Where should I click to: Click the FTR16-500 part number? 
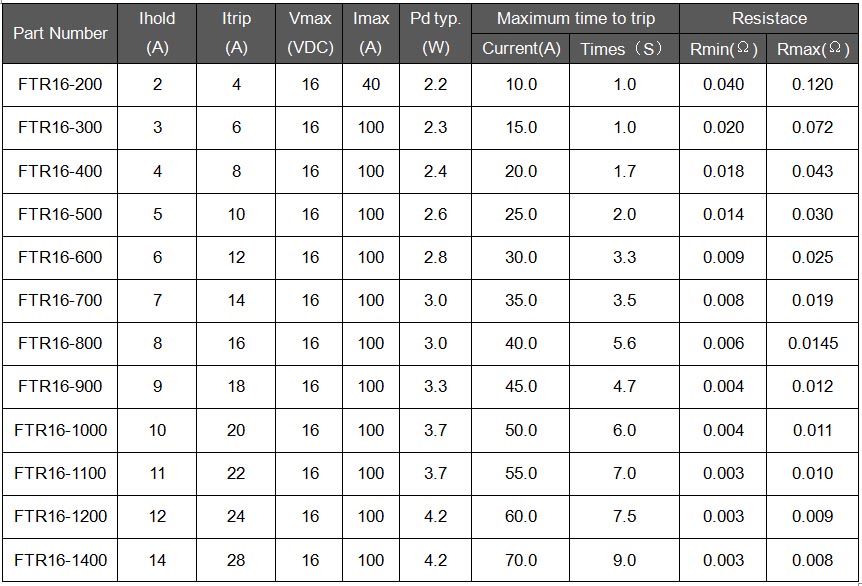coord(60,214)
